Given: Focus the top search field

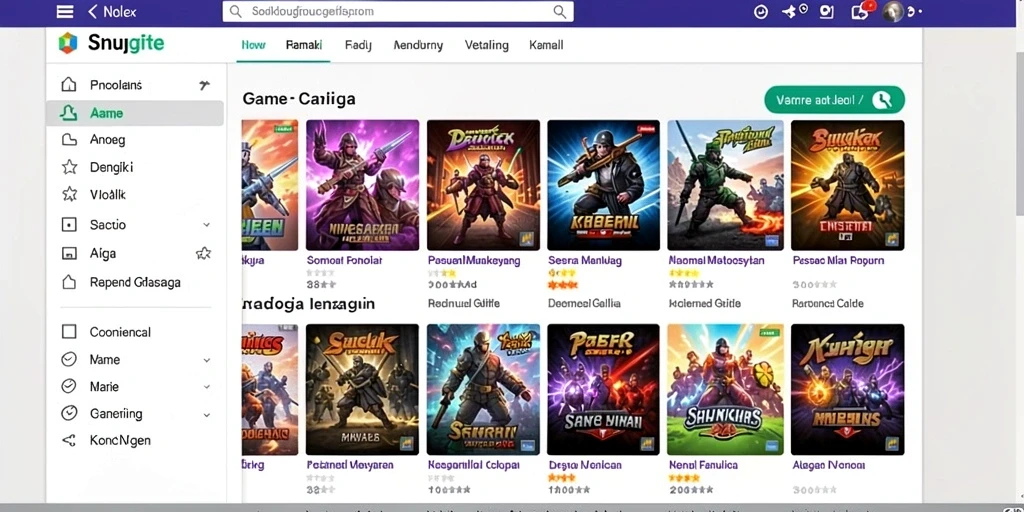Looking at the screenshot, I should (x=398, y=11).
